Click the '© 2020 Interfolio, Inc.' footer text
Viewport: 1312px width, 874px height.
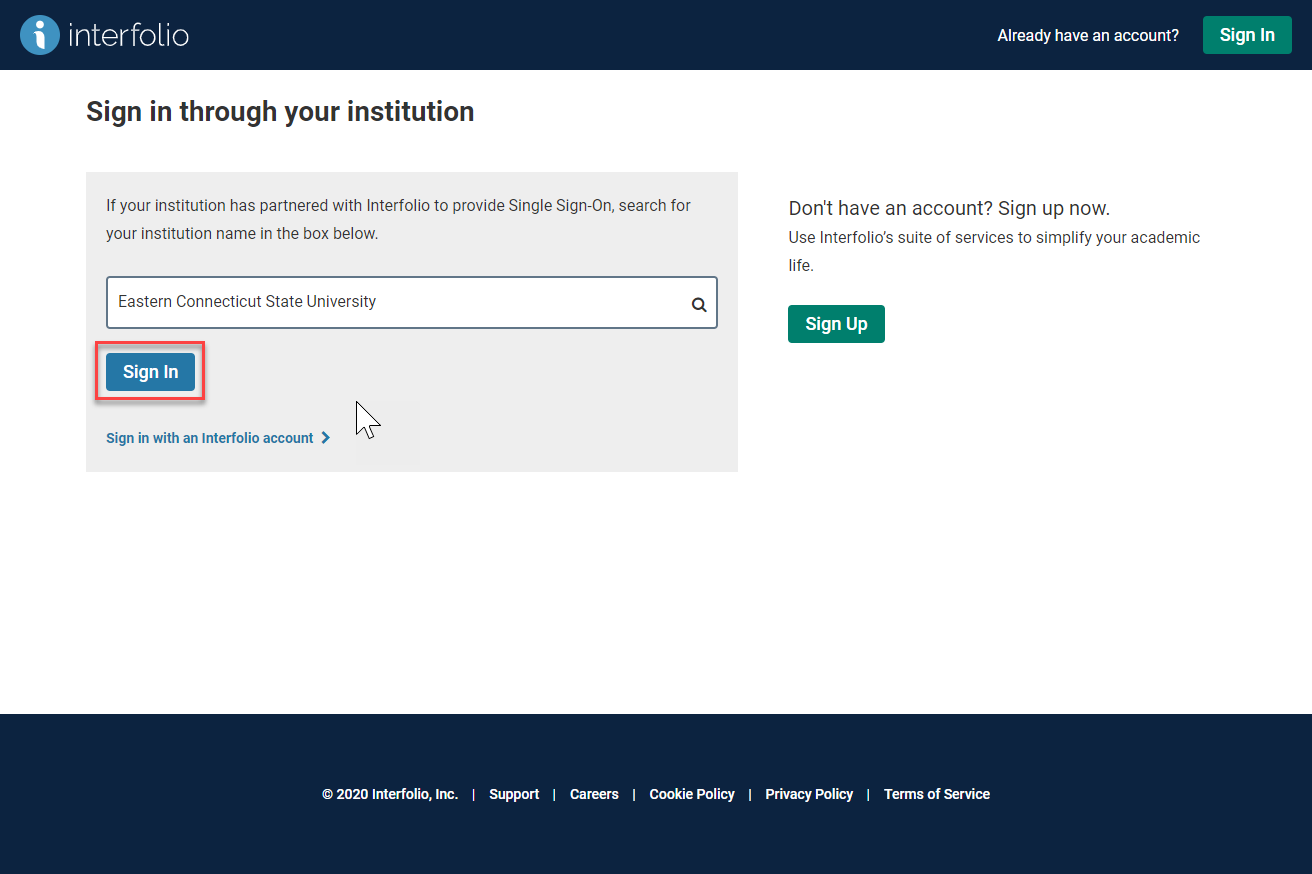[390, 794]
